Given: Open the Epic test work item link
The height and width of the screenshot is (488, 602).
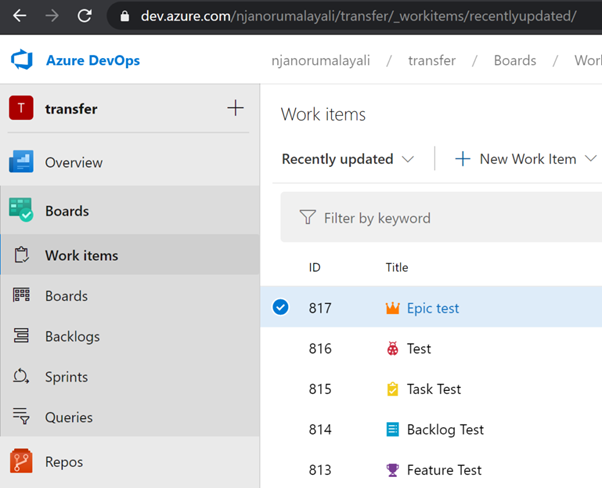Looking at the screenshot, I should [433, 308].
